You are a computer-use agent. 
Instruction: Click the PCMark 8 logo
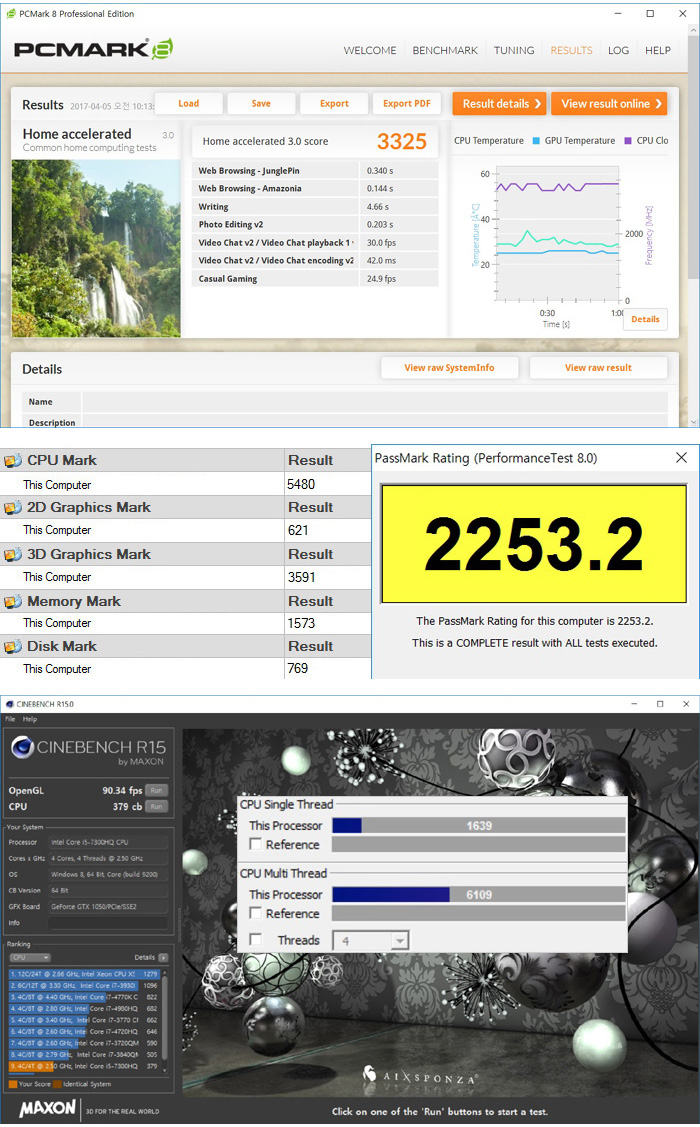click(x=93, y=49)
